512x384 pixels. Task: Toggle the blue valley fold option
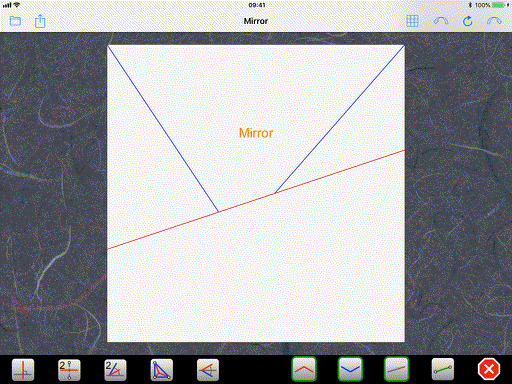(x=350, y=369)
